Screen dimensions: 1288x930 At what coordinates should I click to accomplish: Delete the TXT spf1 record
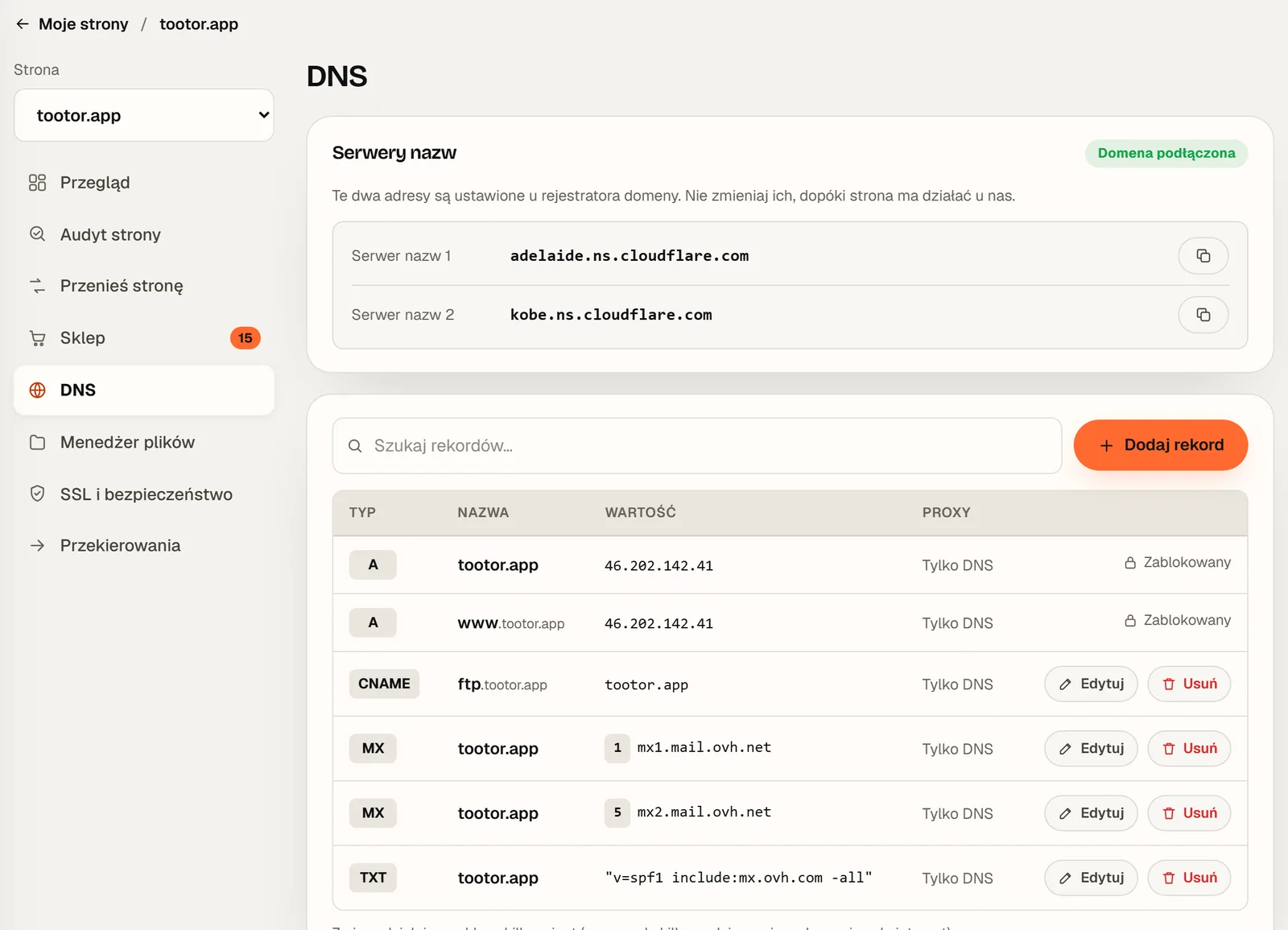[x=1189, y=878]
